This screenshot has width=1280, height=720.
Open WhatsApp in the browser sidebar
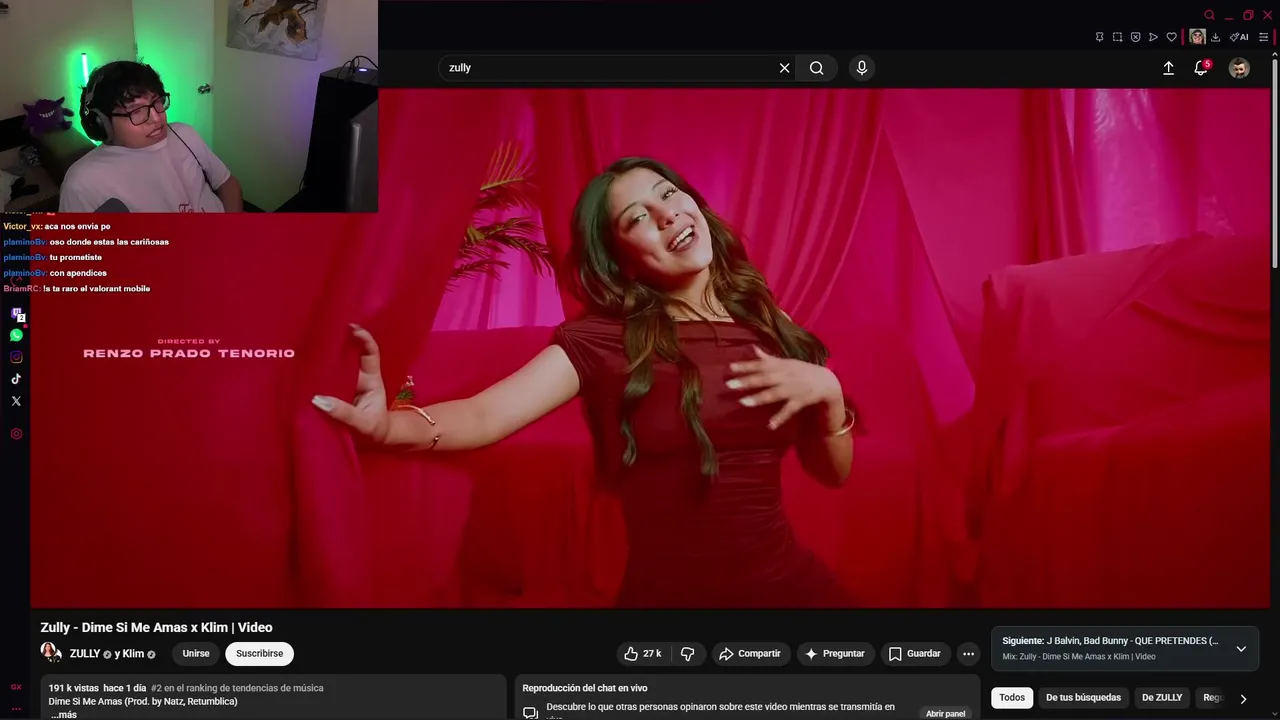pyautogui.click(x=16, y=335)
